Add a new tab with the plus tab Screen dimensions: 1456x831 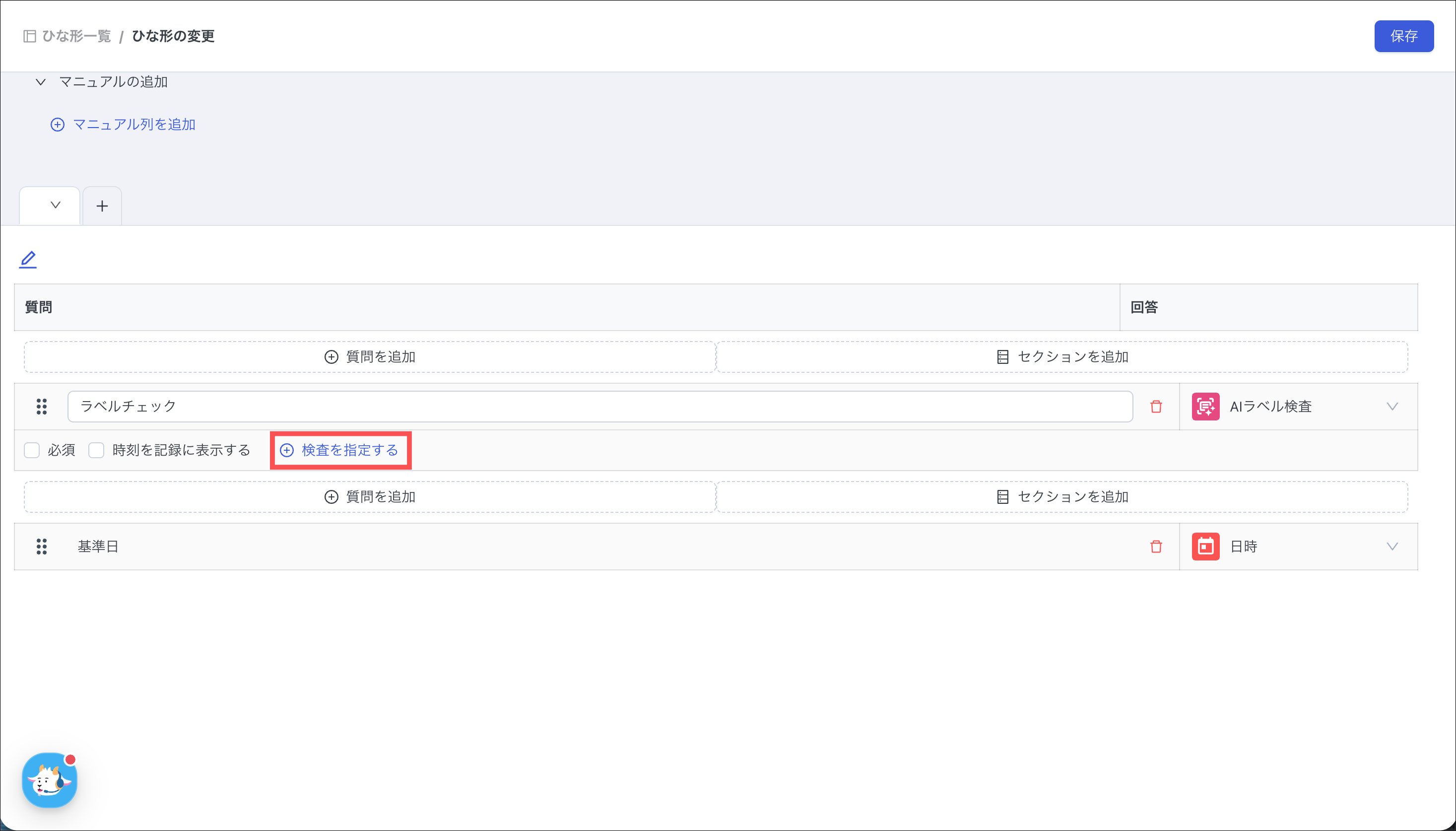tap(102, 206)
